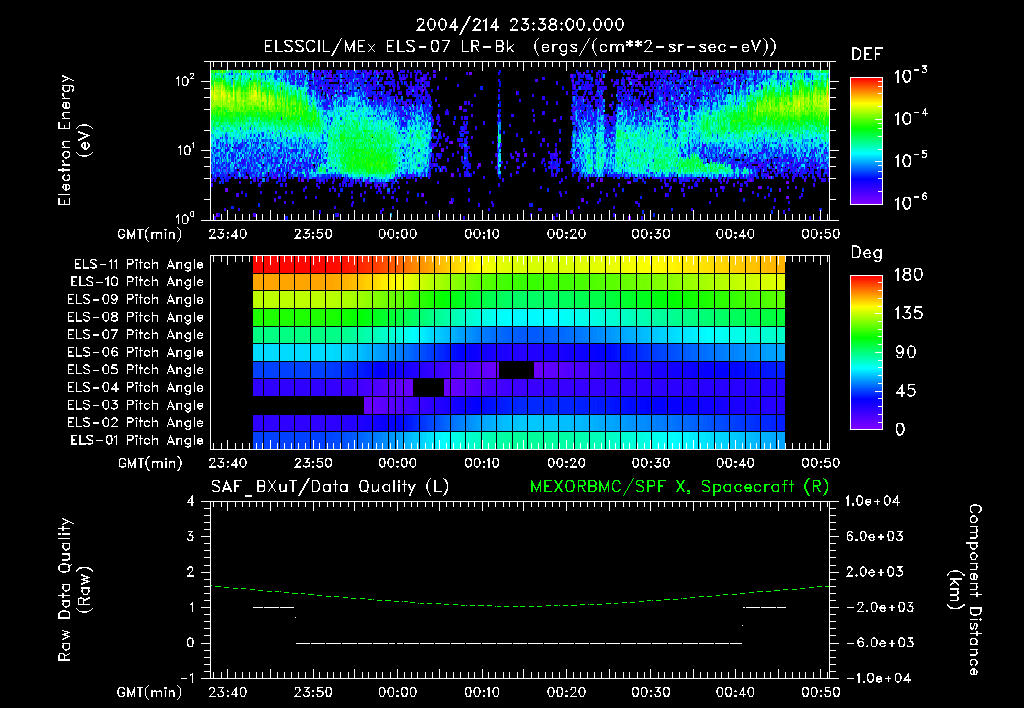Click the DEF color bar legend
The width and height of the screenshot is (1024, 708).
click(x=866, y=140)
